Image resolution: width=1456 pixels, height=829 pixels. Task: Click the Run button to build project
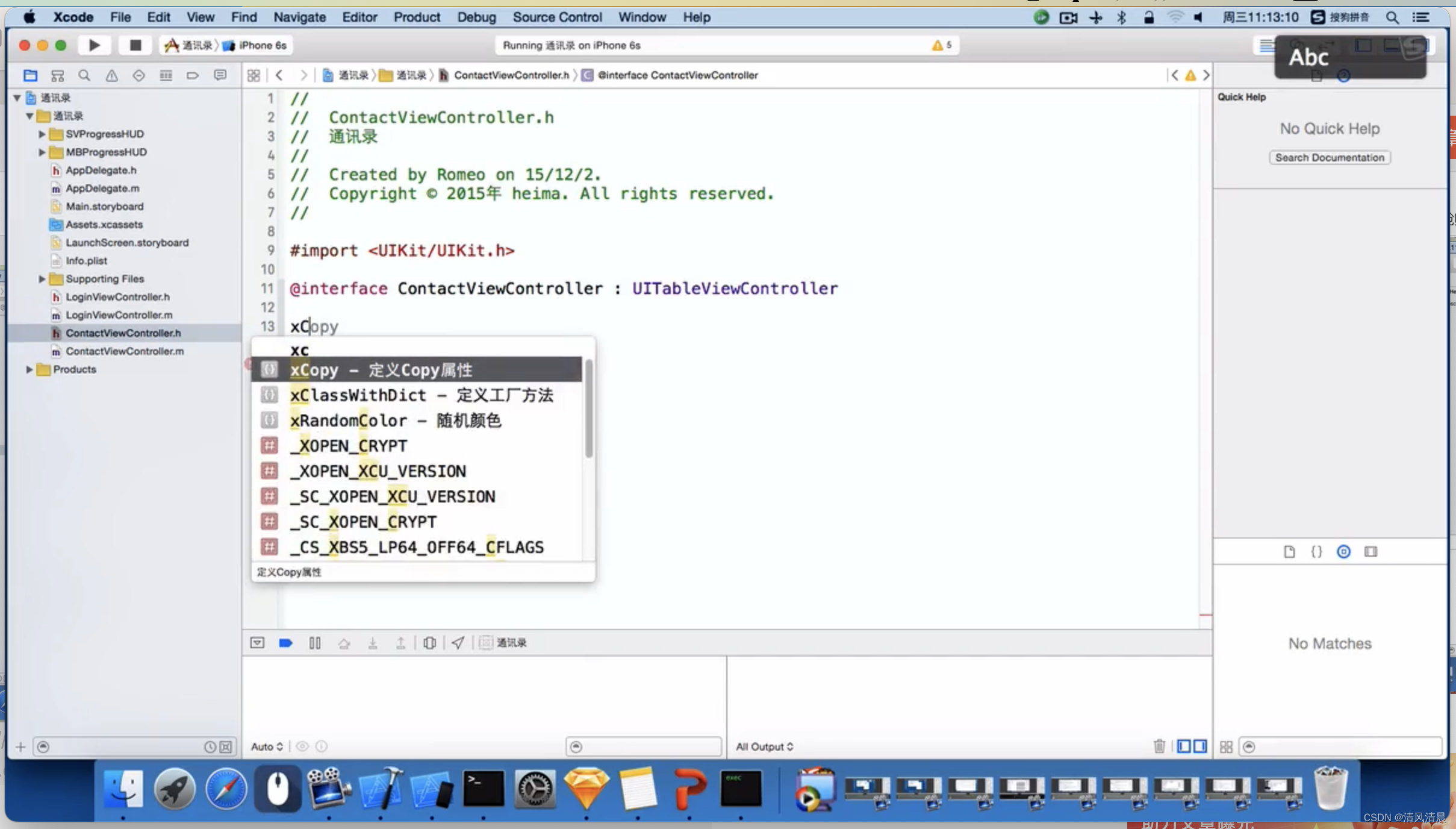pos(95,45)
